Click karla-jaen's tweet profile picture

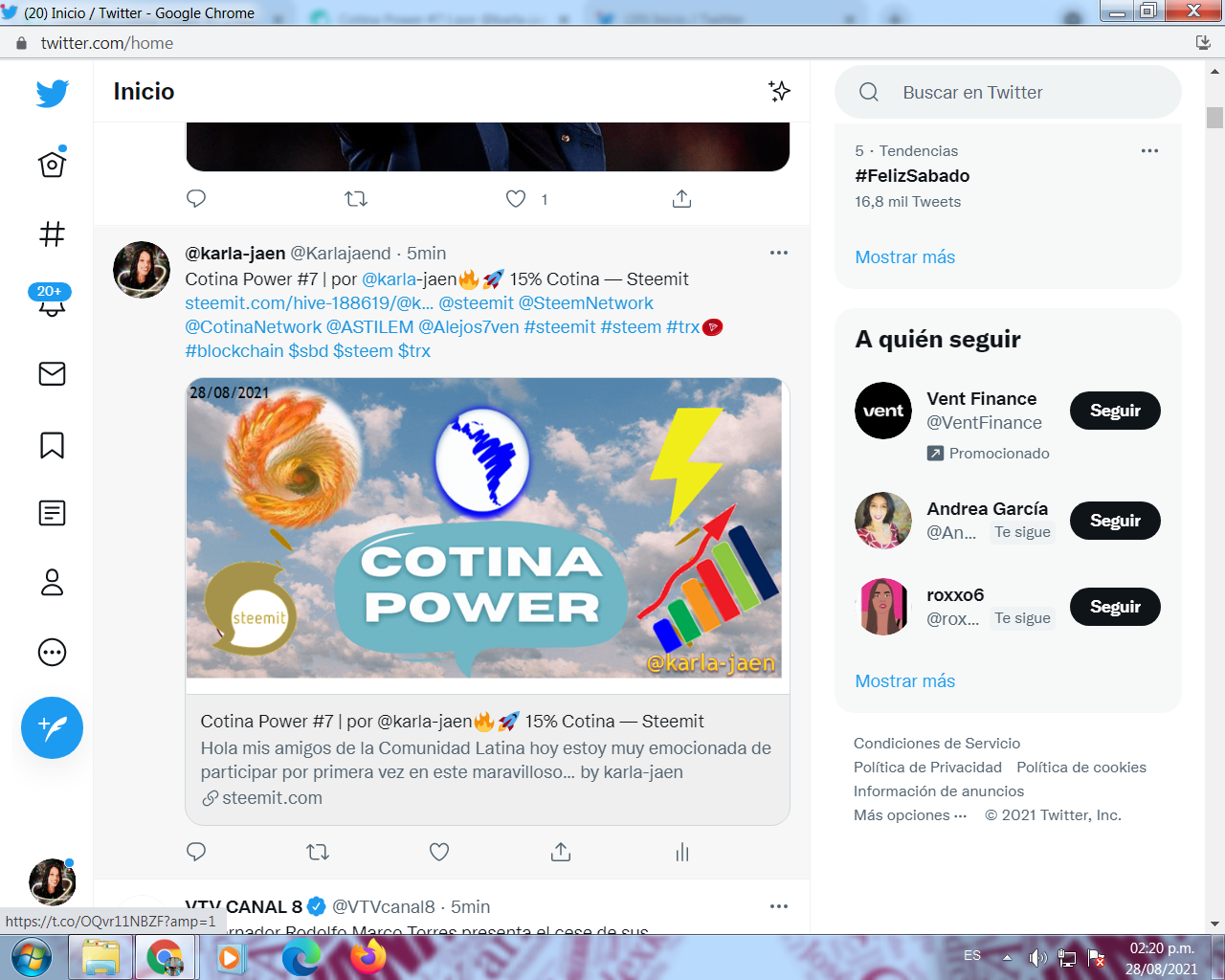point(142,270)
